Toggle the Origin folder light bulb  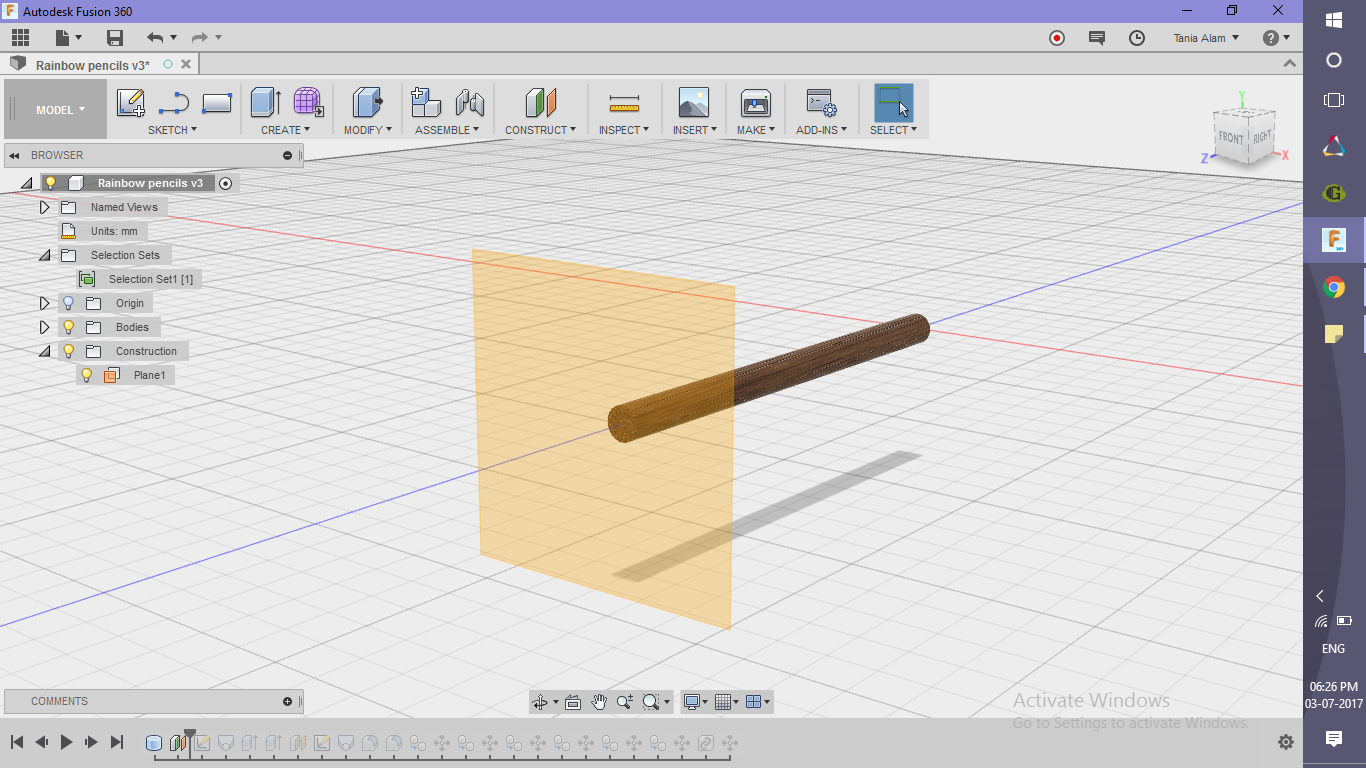coord(68,303)
